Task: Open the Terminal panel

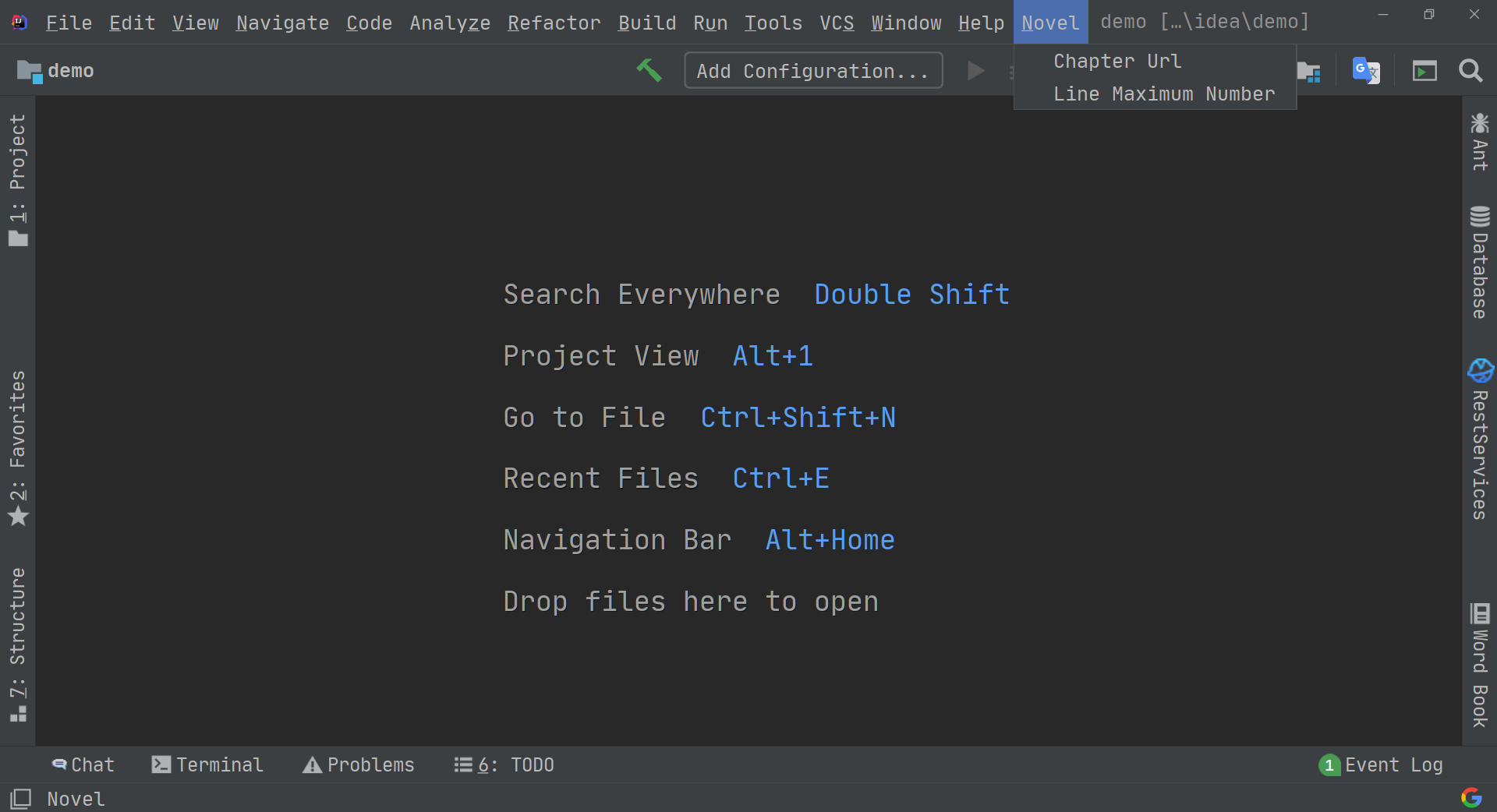Action: (x=207, y=764)
